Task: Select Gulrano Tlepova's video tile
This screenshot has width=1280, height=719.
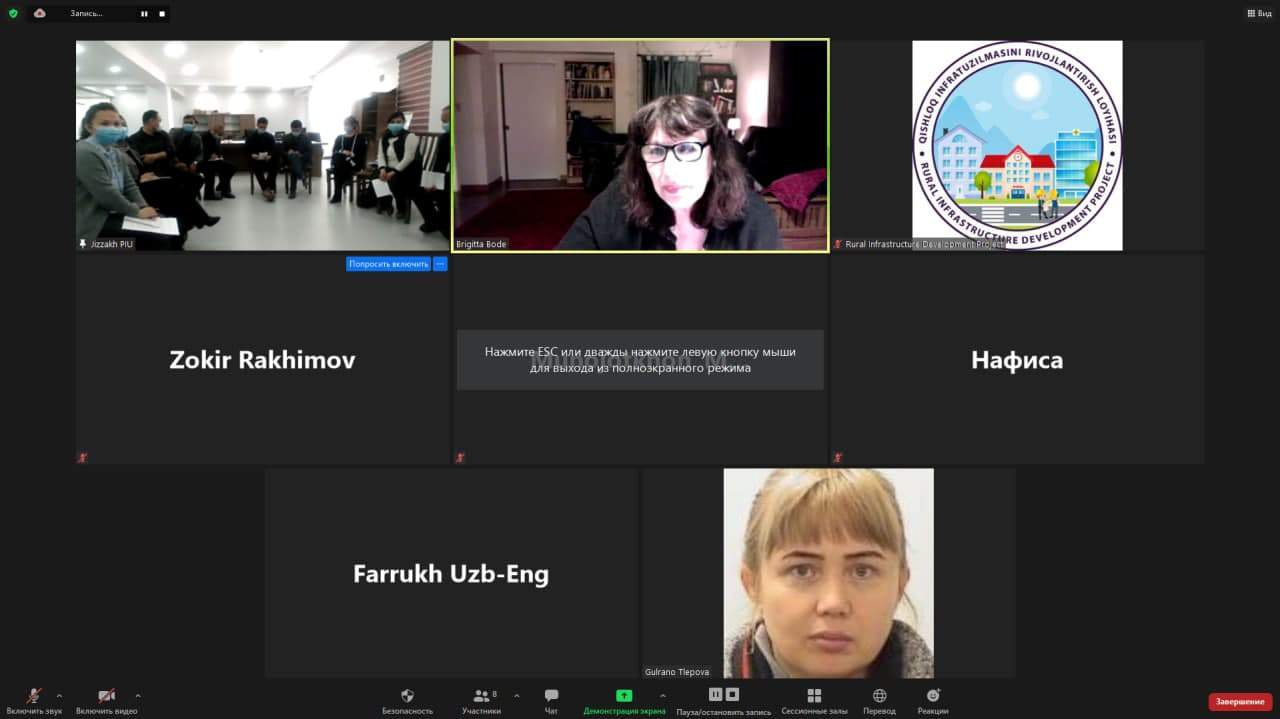Action: click(x=828, y=573)
